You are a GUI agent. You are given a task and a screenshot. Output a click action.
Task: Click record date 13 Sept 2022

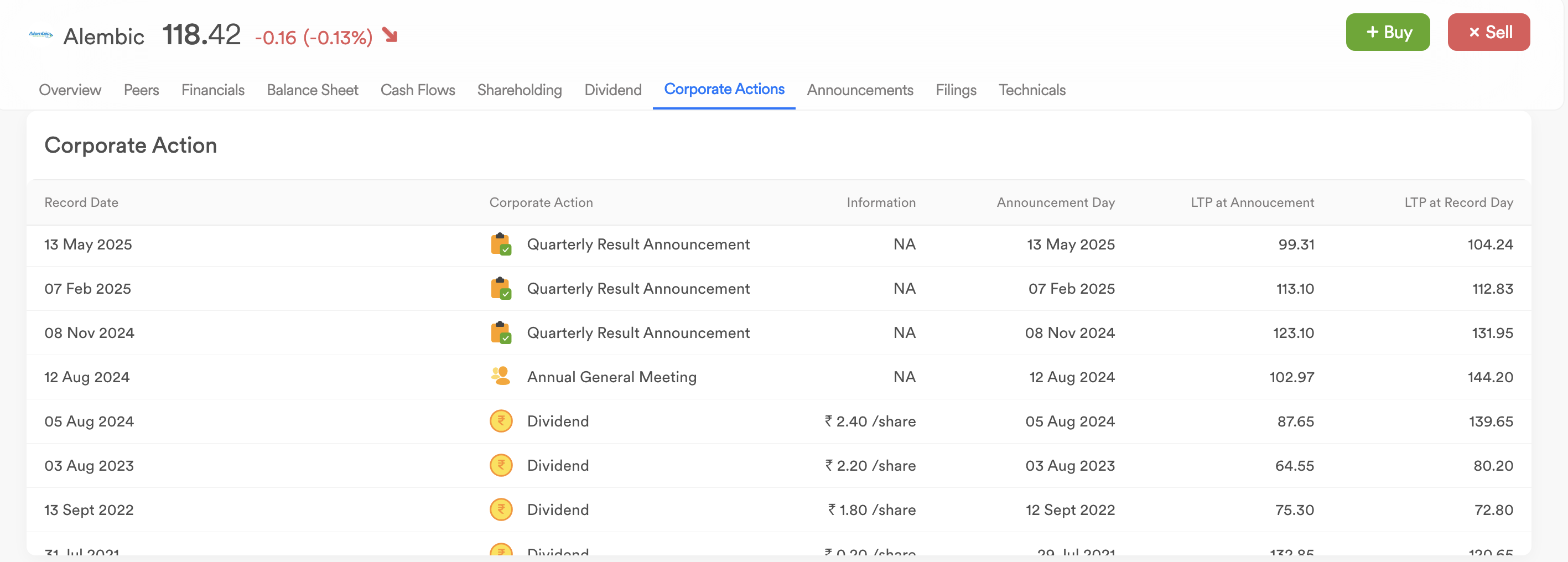coord(89,511)
